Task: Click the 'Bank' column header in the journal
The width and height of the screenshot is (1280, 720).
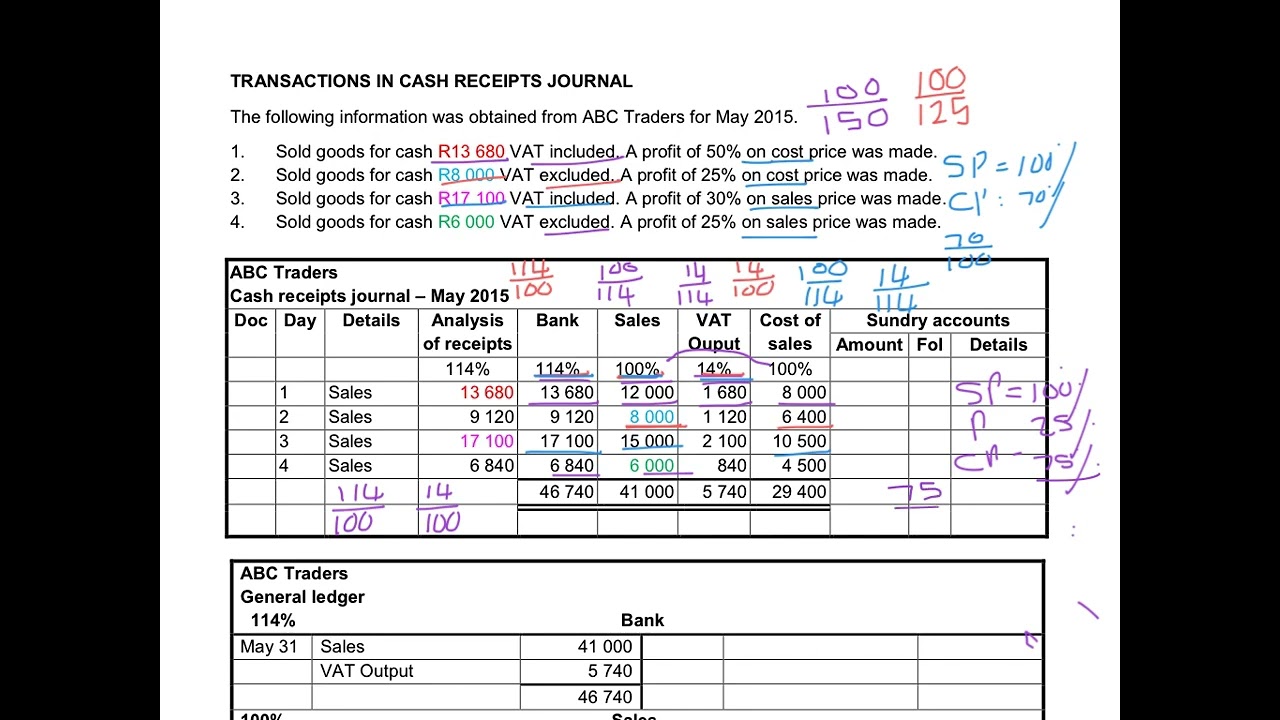Action: click(x=557, y=320)
